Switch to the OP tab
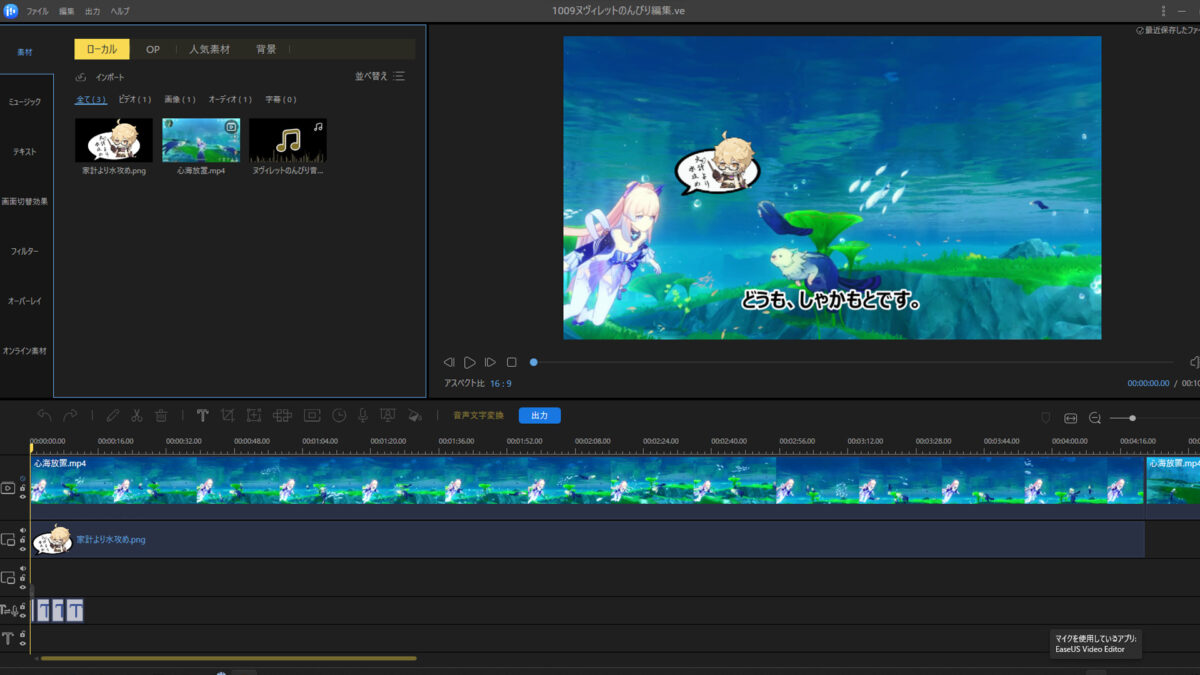The image size is (1200, 675). coord(153,49)
